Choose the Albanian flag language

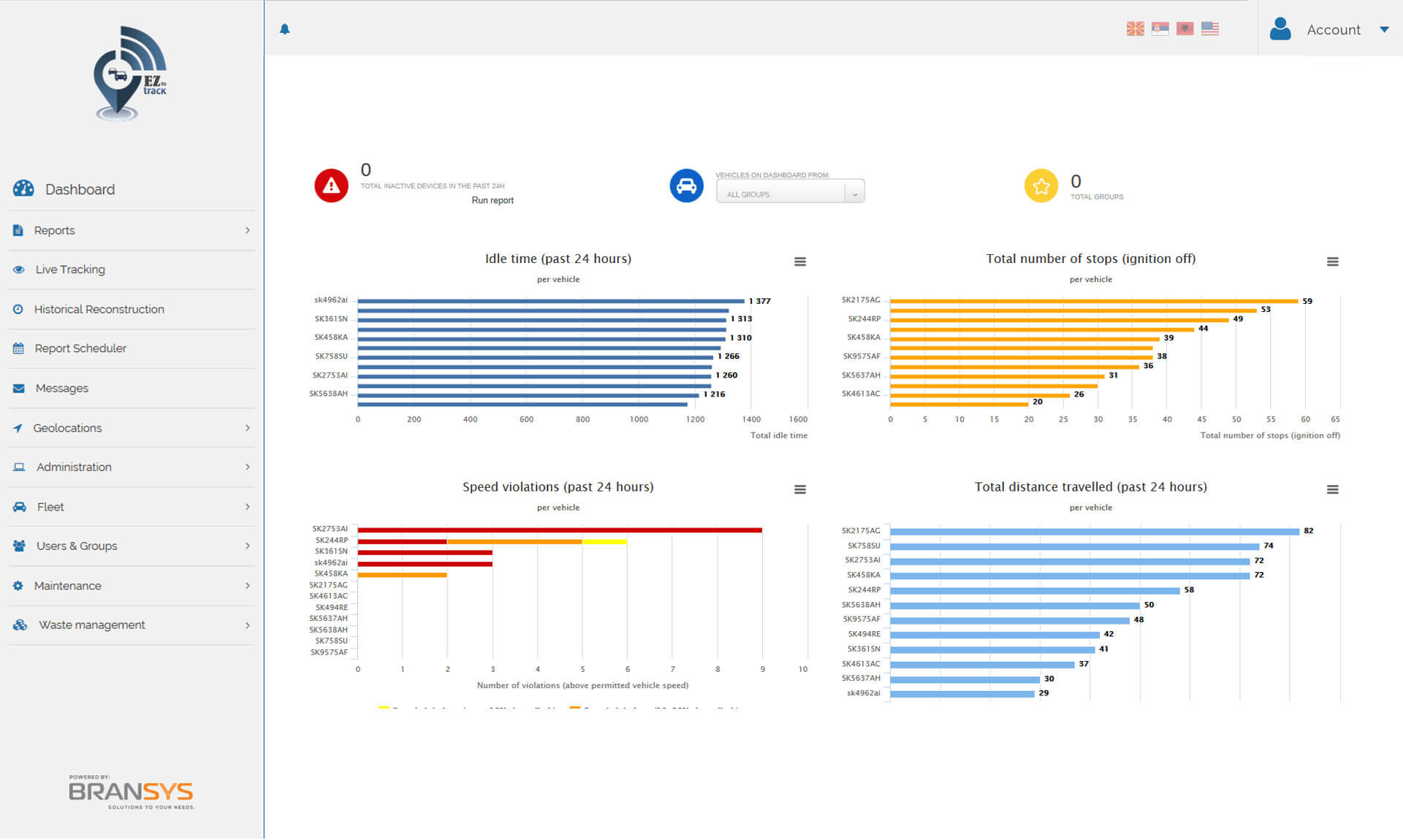pos(1185,28)
